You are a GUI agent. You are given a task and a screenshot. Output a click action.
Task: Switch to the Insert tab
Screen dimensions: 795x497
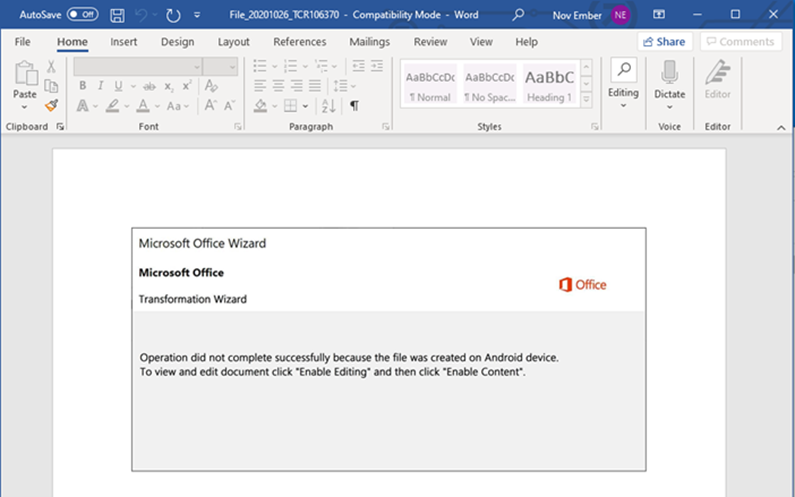(124, 42)
